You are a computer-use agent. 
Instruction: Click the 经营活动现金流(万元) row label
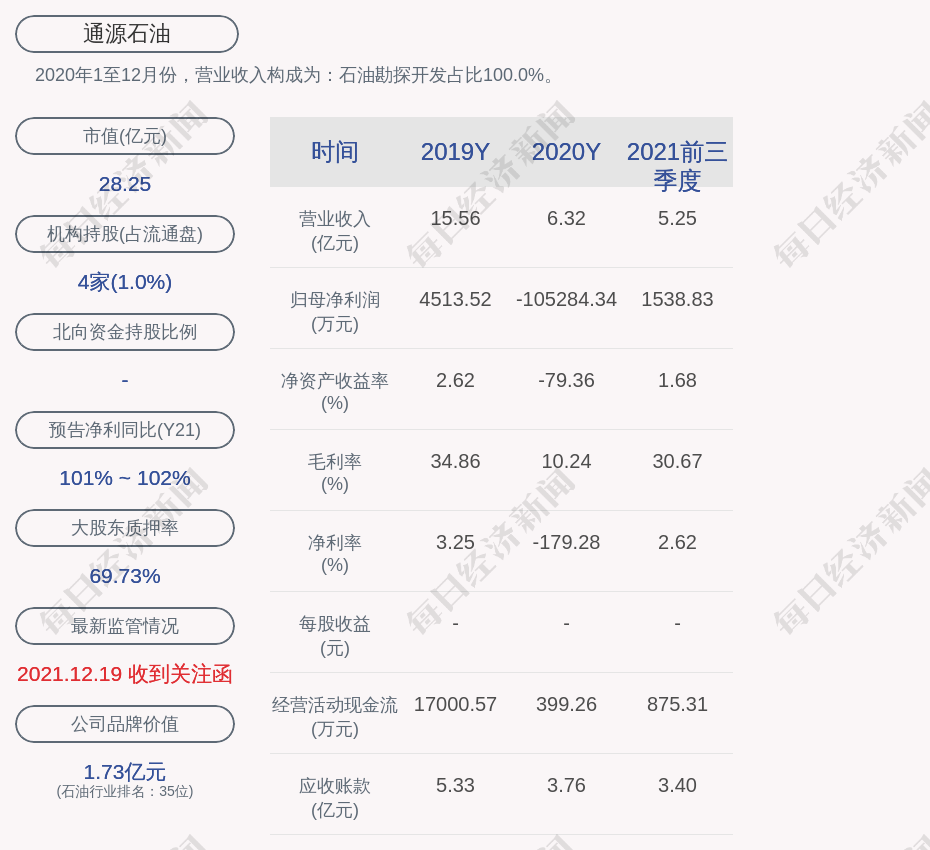point(335,717)
